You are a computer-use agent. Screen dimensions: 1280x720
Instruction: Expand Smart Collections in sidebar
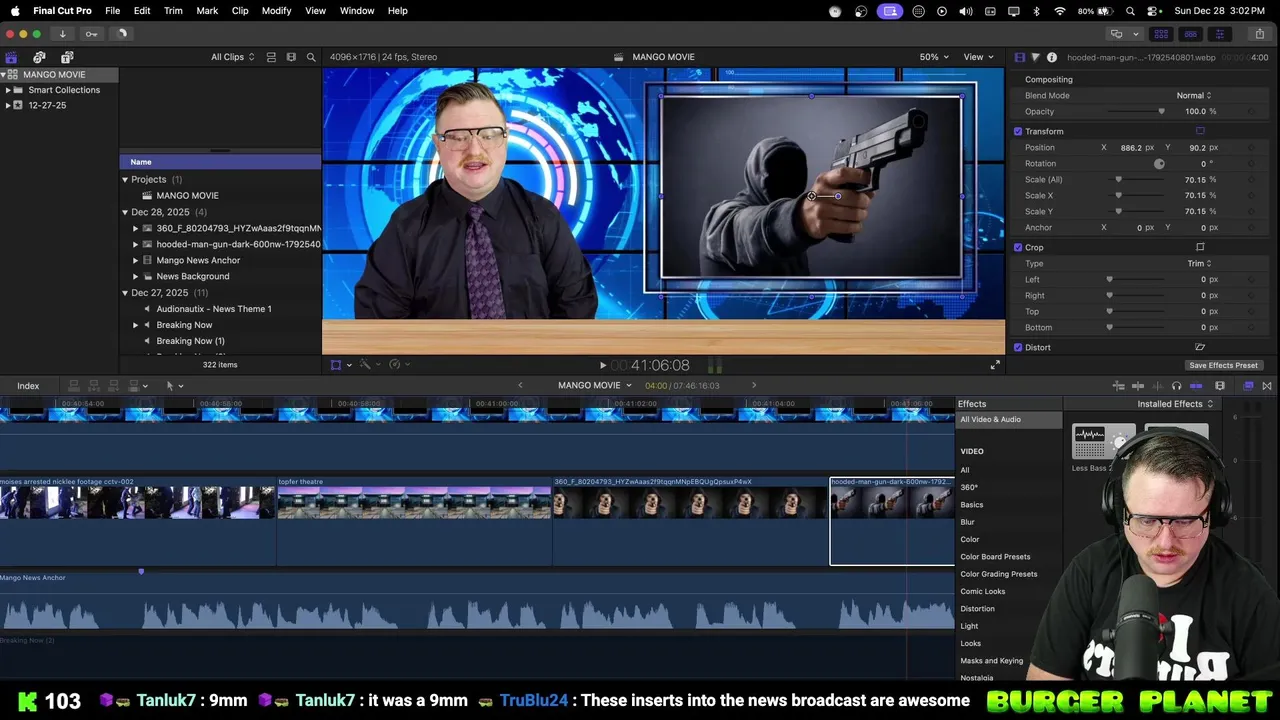pos(8,90)
